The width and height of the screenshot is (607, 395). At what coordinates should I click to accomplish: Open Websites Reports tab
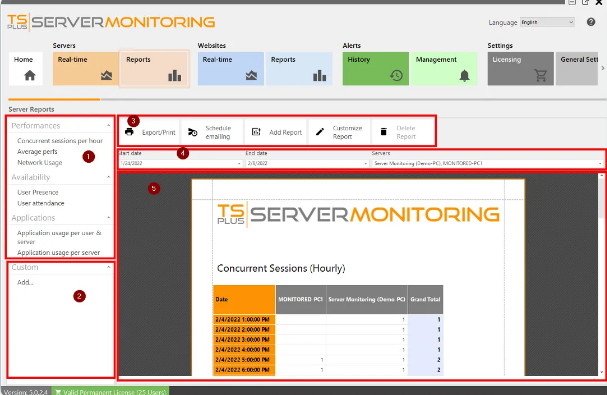[299, 69]
